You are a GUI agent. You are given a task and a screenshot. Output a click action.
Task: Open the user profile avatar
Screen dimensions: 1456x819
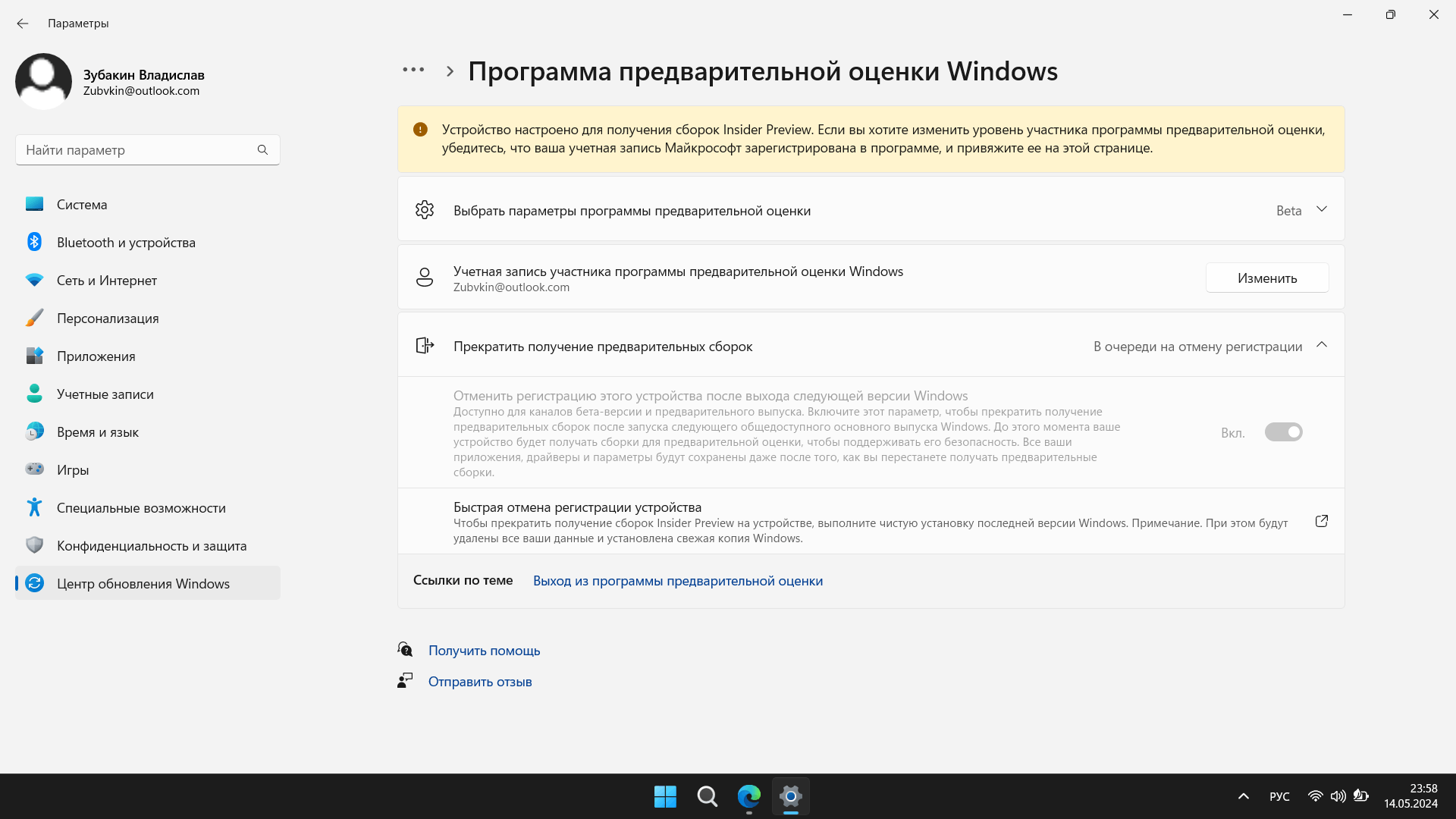pos(43,81)
